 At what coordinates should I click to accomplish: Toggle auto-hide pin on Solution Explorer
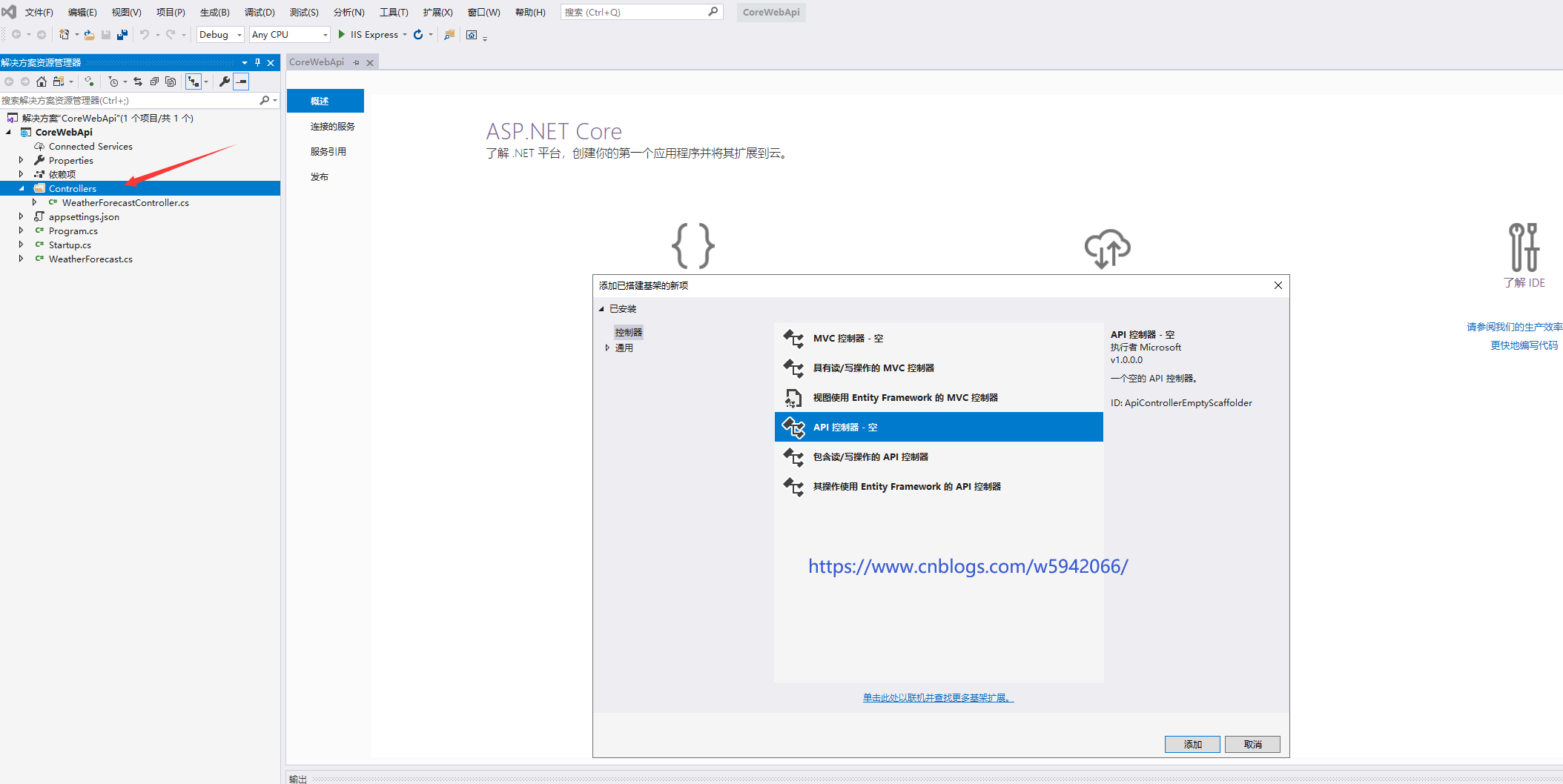point(257,62)
